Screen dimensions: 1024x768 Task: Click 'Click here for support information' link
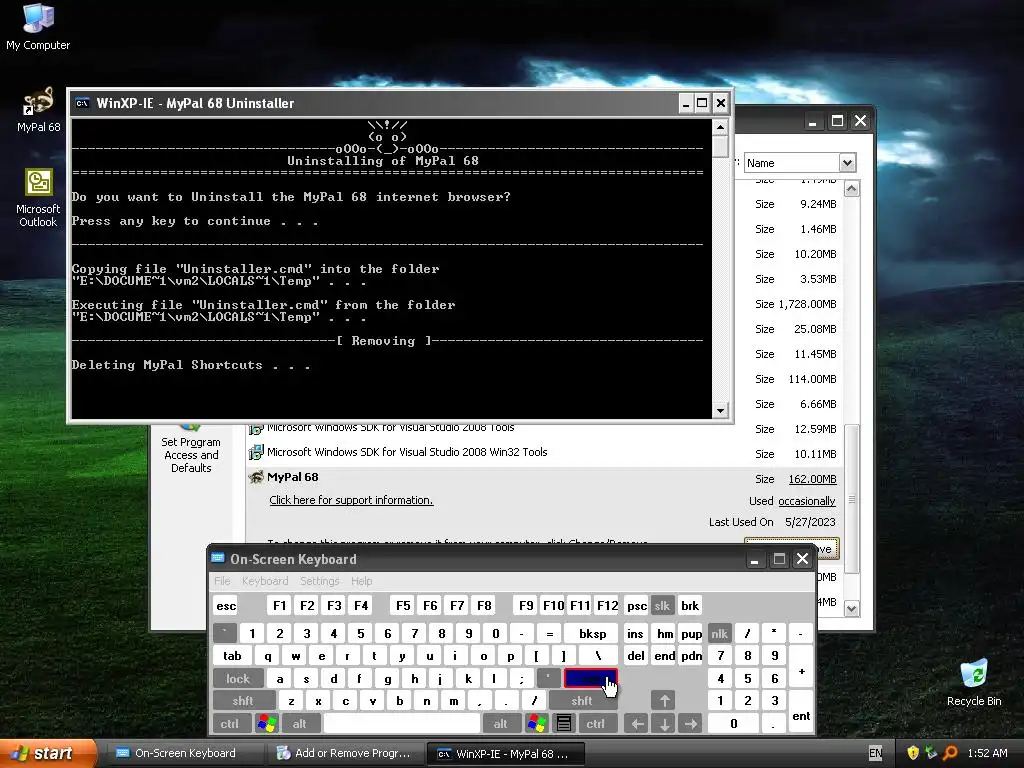(x=351, y=500)
